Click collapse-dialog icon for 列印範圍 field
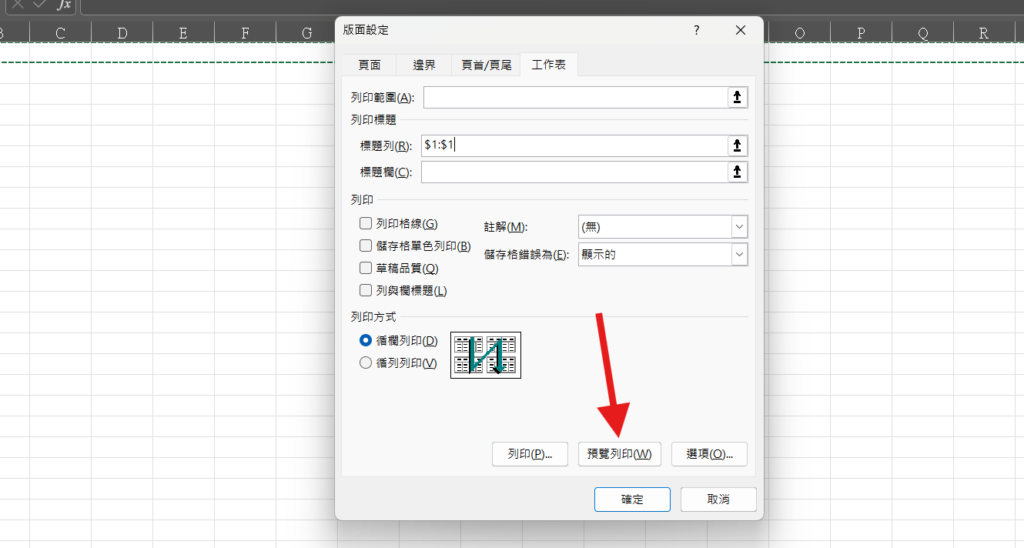1024x548 pixels. click(737, 97)
